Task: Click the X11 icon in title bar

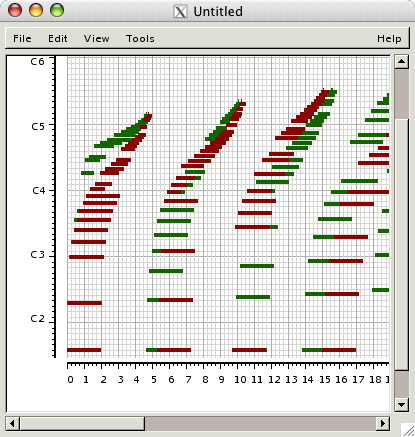Action: pos(180,12)
